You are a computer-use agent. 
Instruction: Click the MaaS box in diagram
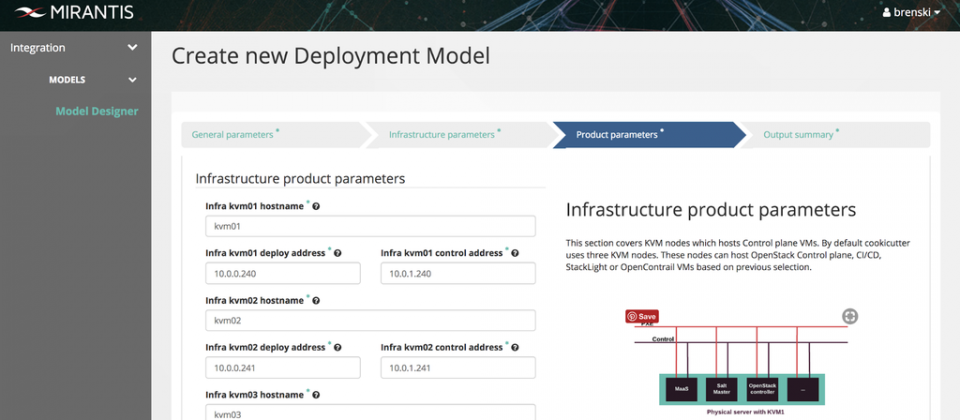pos(681,389)
